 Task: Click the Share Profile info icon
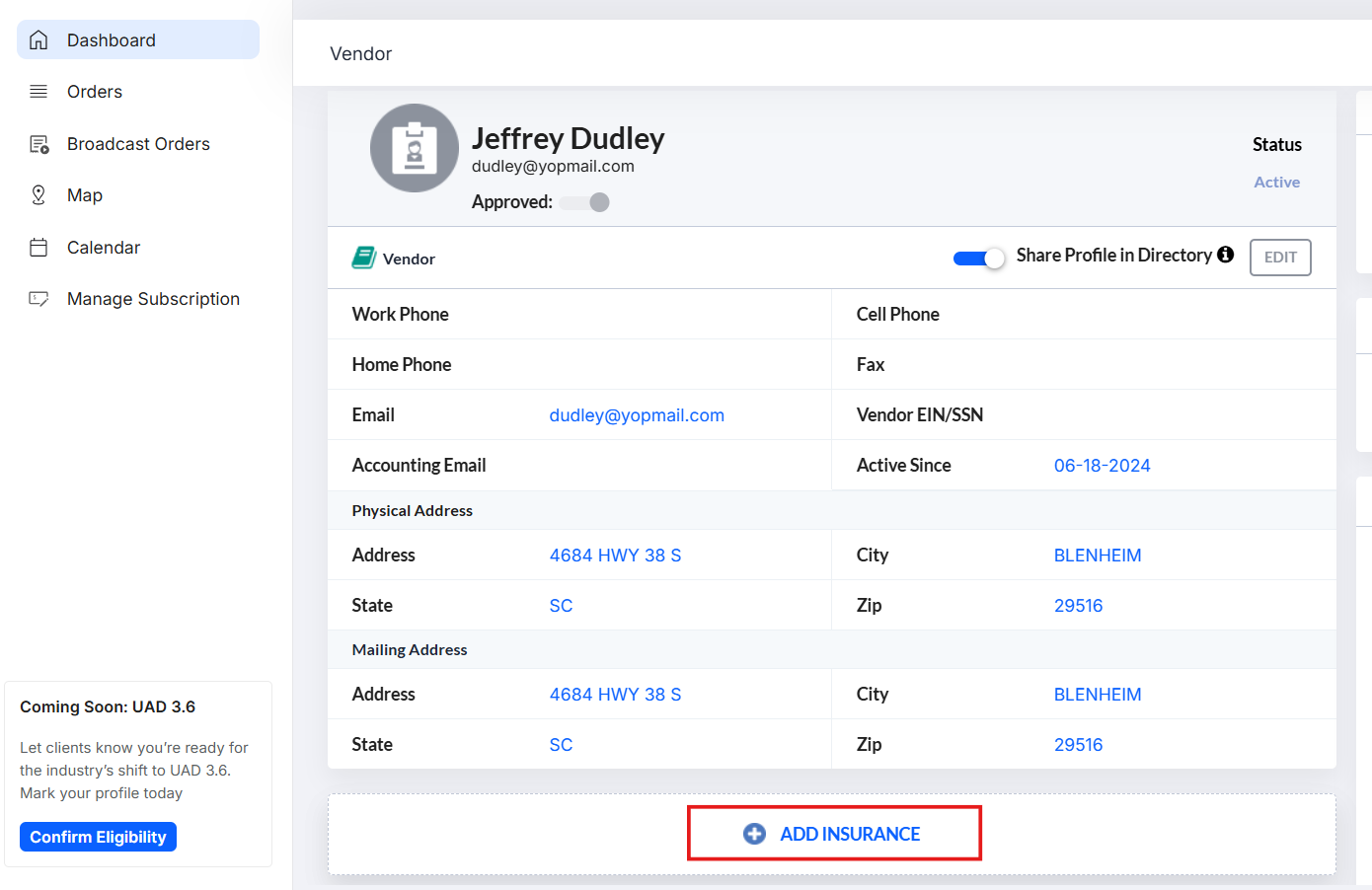click(x=1225, y=255)
